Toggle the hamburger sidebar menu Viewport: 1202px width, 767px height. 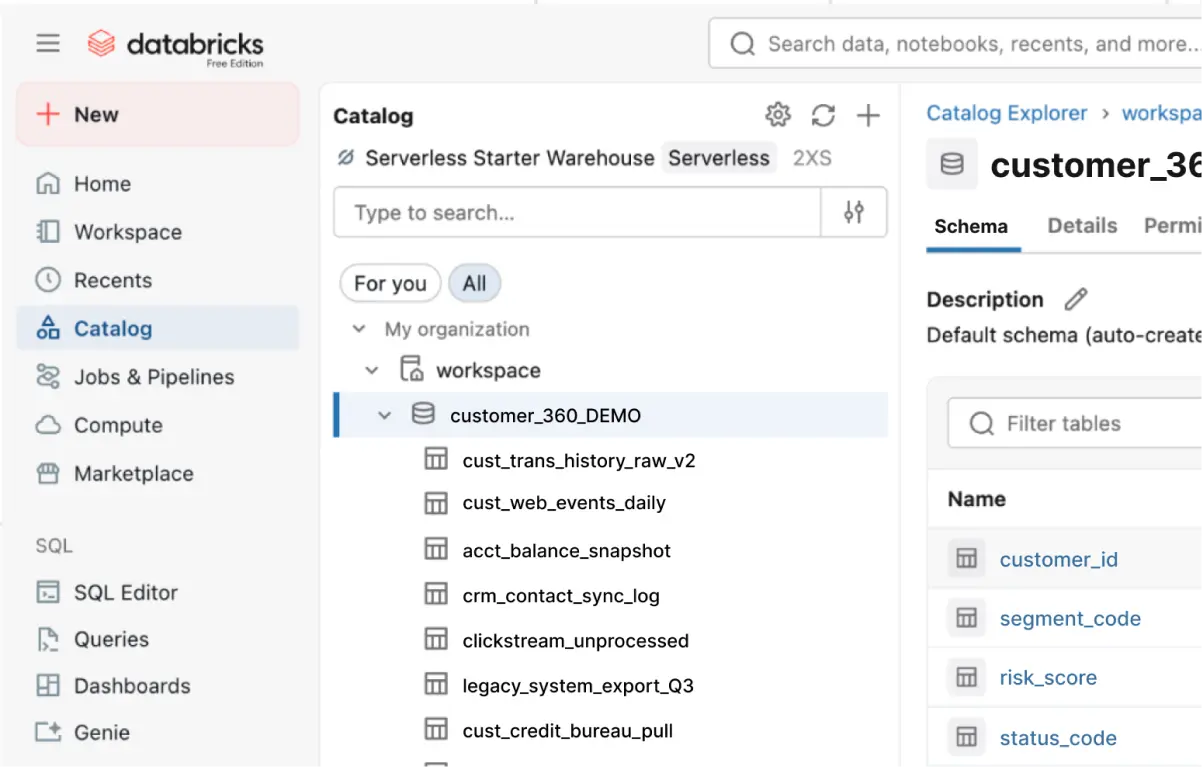[48, 43]
